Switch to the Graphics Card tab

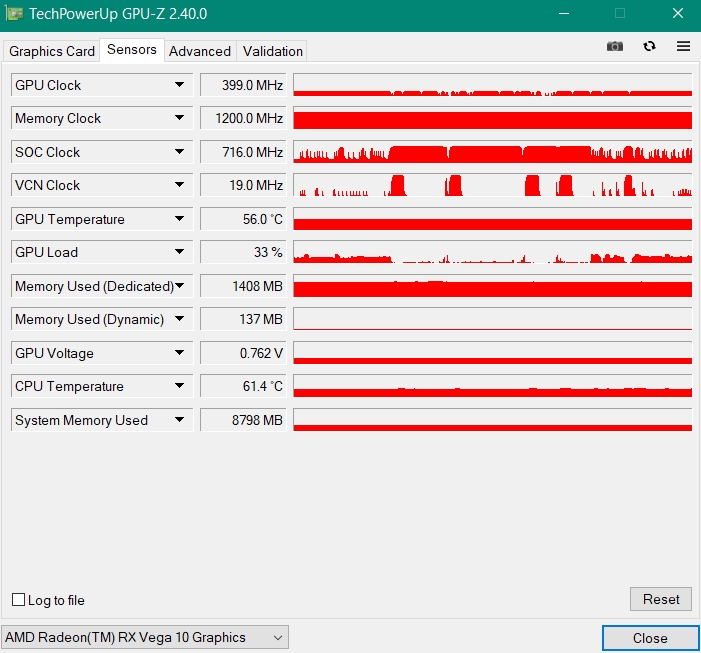pyautogui.click(x=52, y=51)
